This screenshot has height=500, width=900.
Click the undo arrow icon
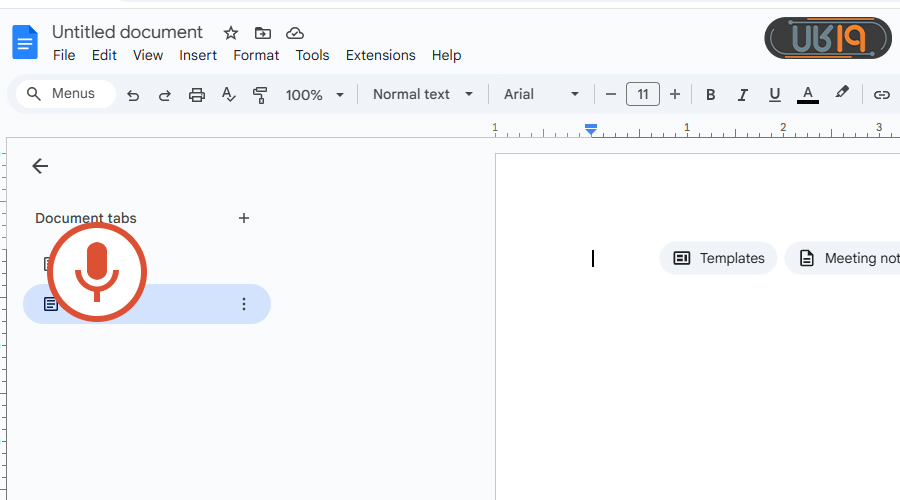(x=133, y=95)
